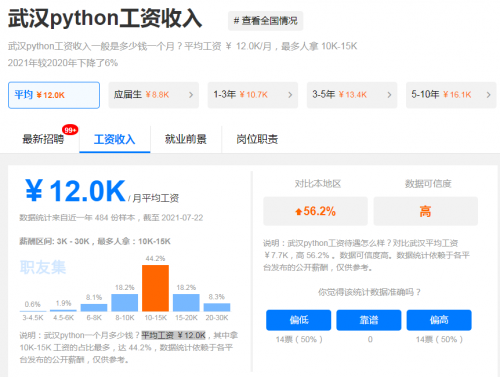This screenshot has width=500, height=377.
Task: Open the 最新招聘 tab
Action: coord(43,139)
